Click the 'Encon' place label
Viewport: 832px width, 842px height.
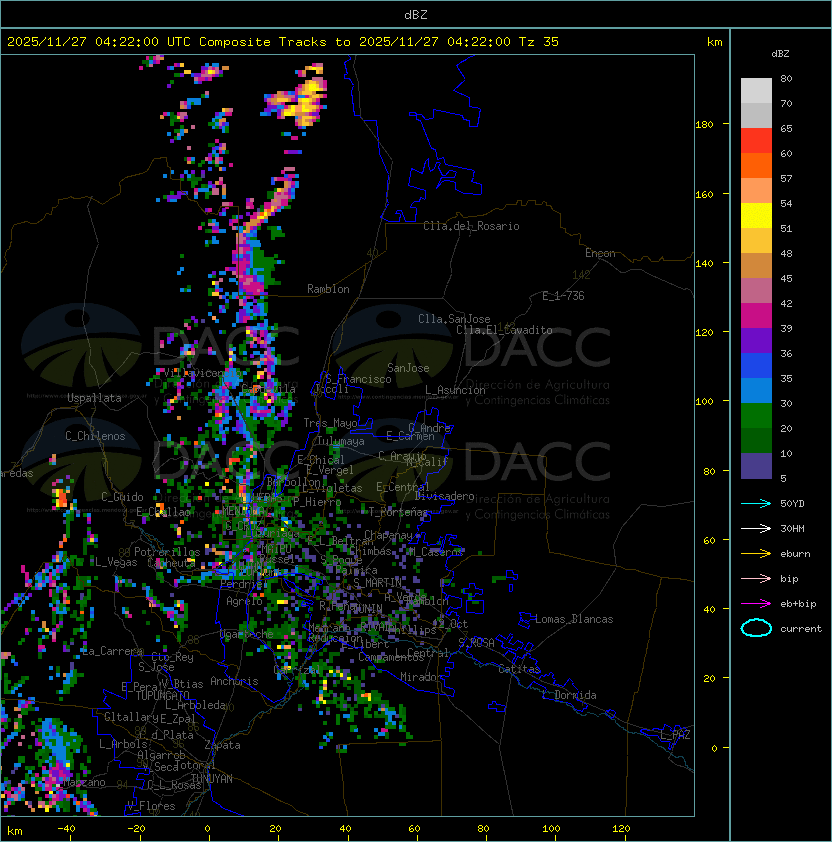point(600,253)
